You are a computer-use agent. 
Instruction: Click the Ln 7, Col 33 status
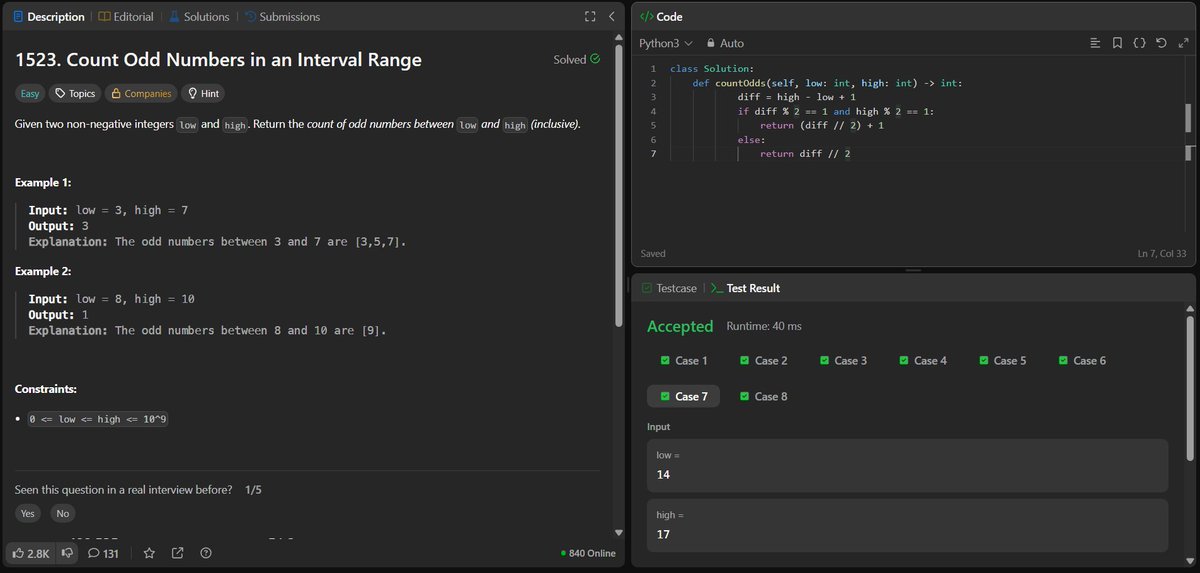point(1160,254)
